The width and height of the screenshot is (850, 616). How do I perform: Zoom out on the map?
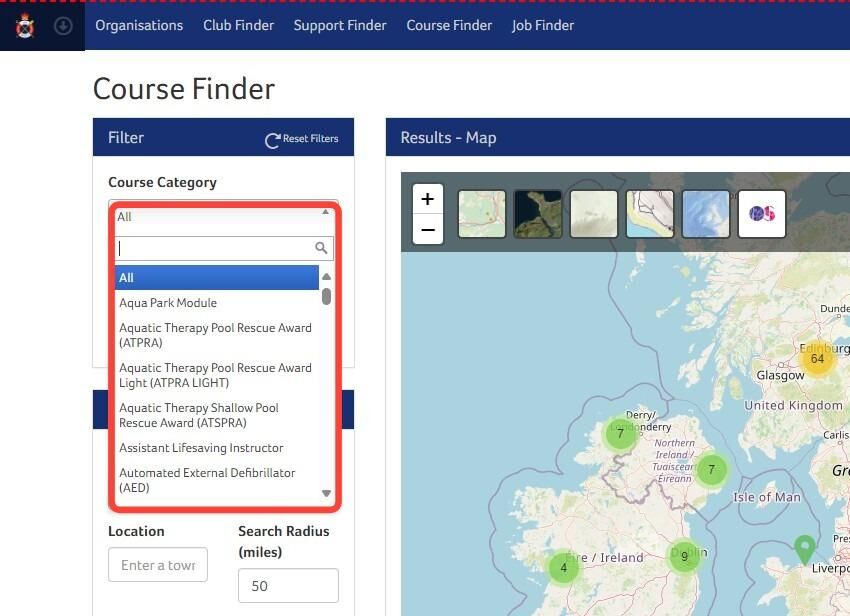(428, 229)
